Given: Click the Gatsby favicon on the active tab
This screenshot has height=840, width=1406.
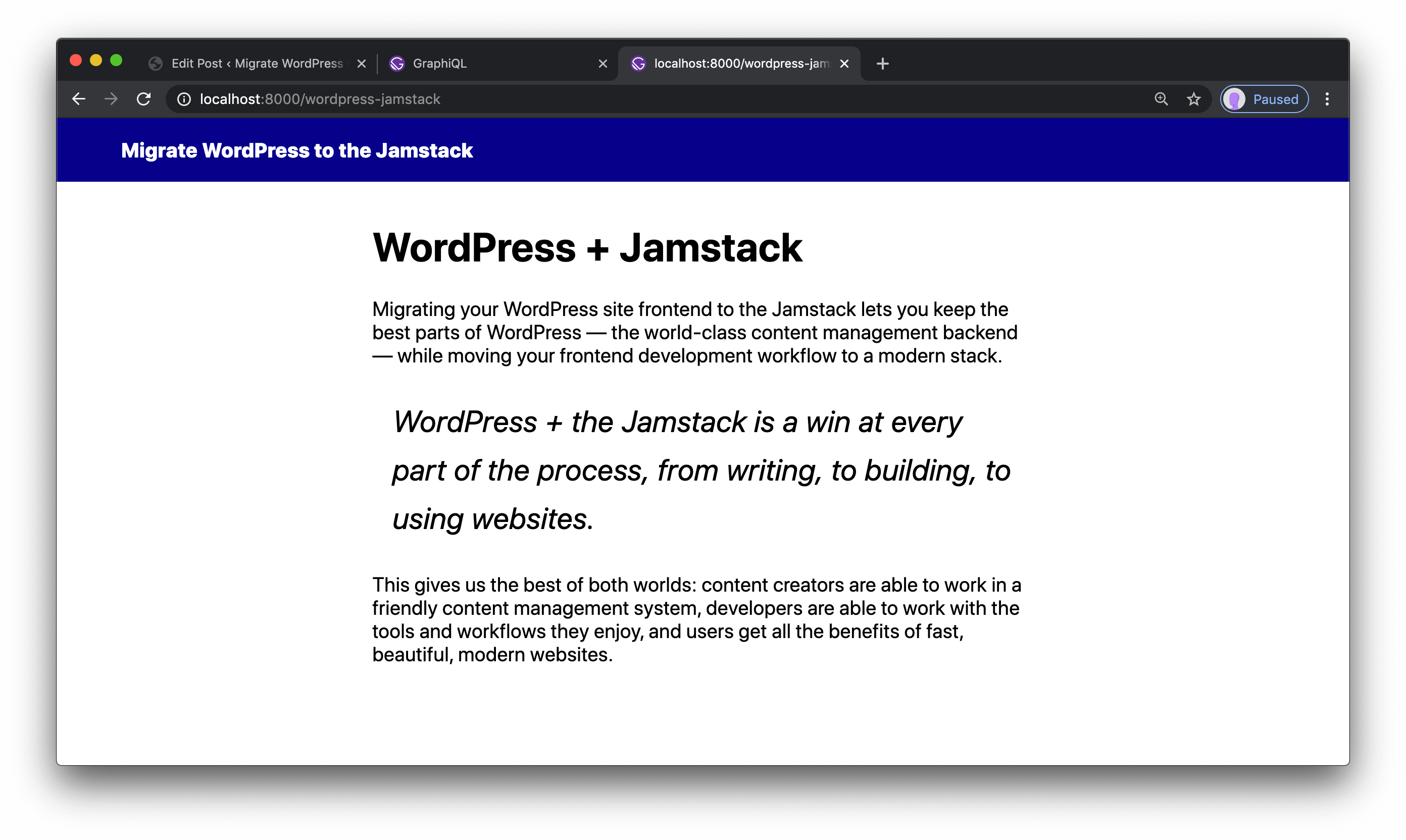Looking at the screenshot, I should 639,64.
